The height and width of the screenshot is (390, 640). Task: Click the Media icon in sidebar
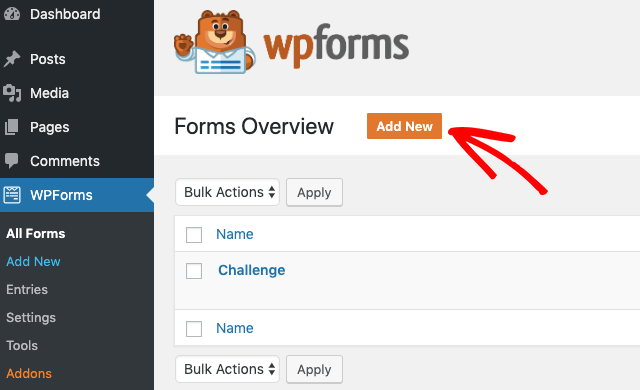pyautogui.click(x=12, y=93)
